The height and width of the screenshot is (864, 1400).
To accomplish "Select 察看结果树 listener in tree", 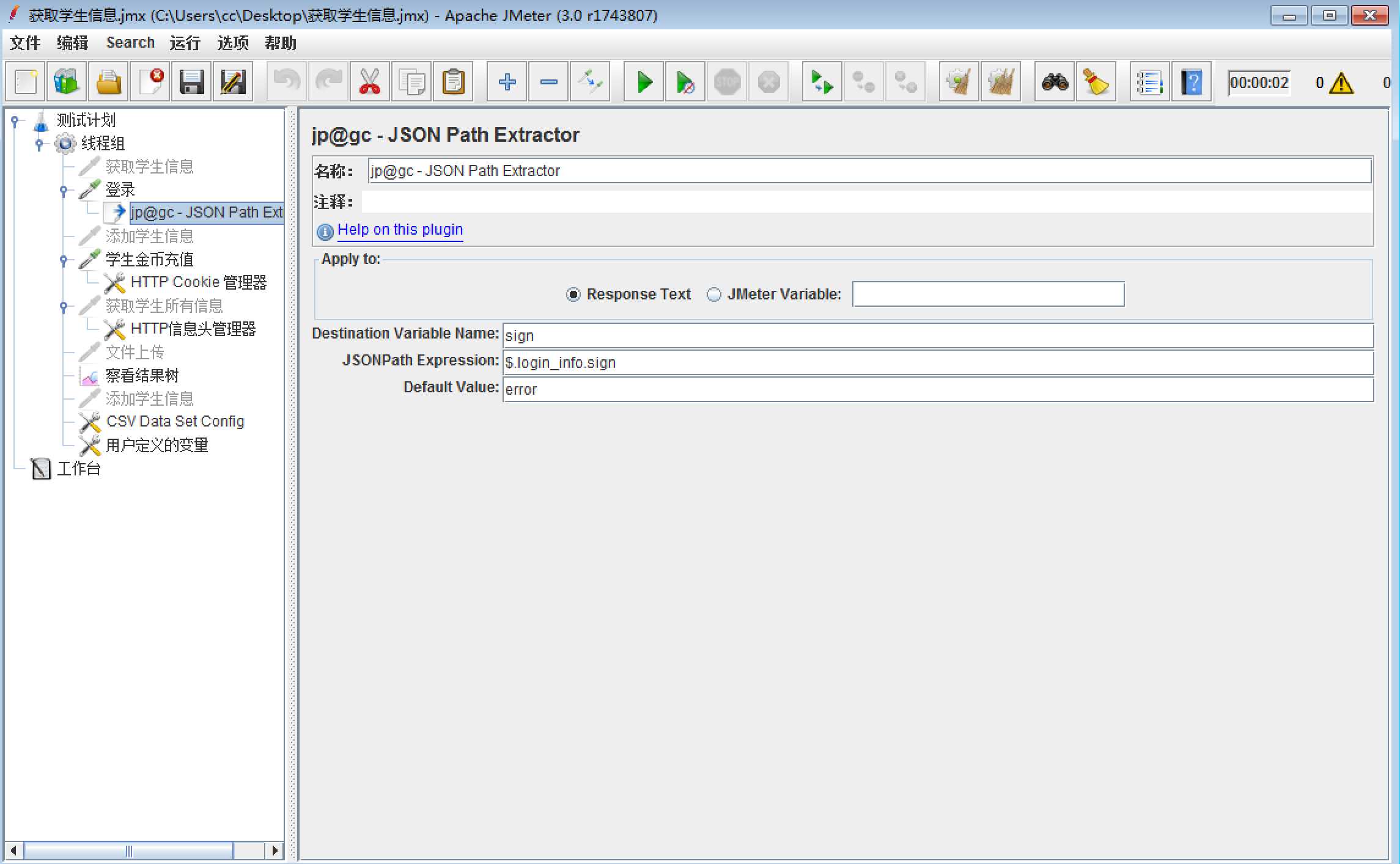I will (142, 375).
